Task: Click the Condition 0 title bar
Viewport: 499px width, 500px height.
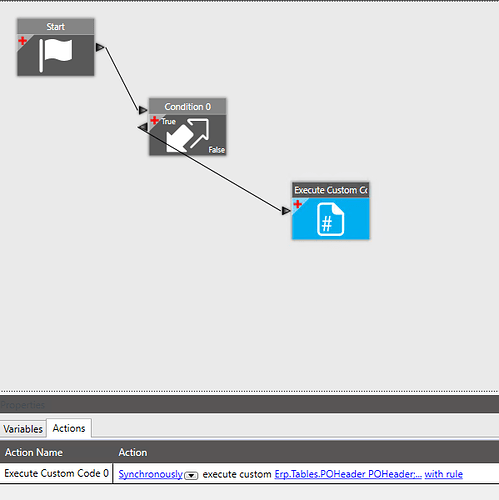Action: point(187,107)
